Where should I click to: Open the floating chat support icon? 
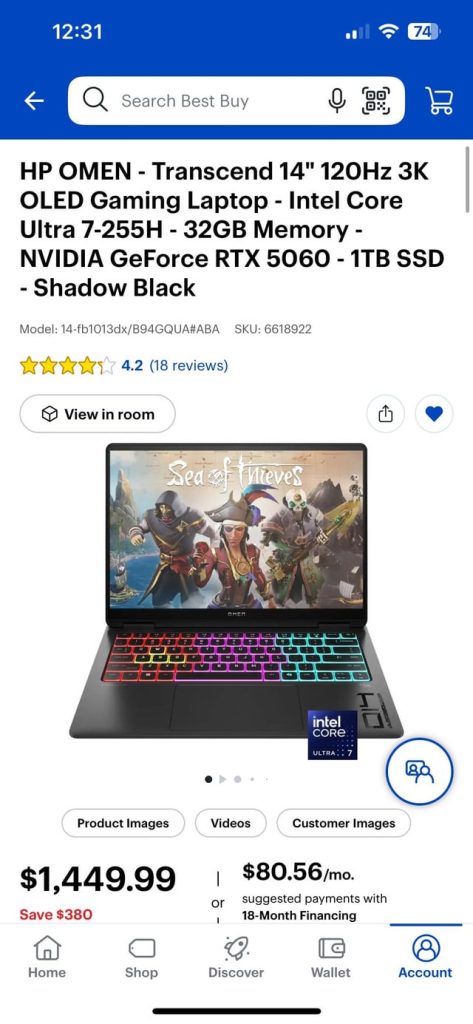(x=419, y=771)
